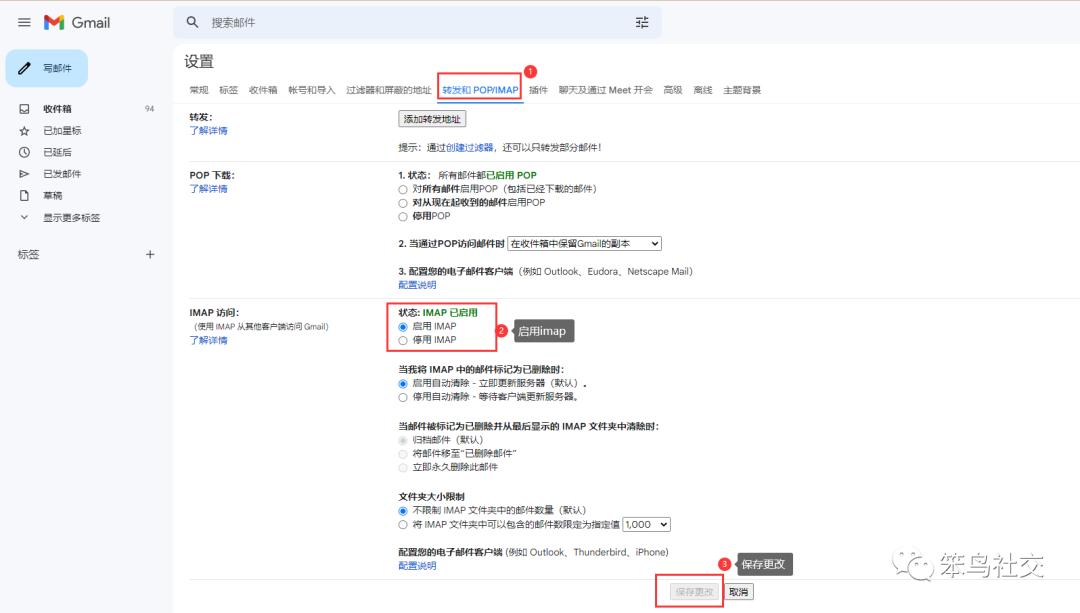1080x613 pixels.
Task: Click the Gmail logo
Action: (x=77, y=22)
